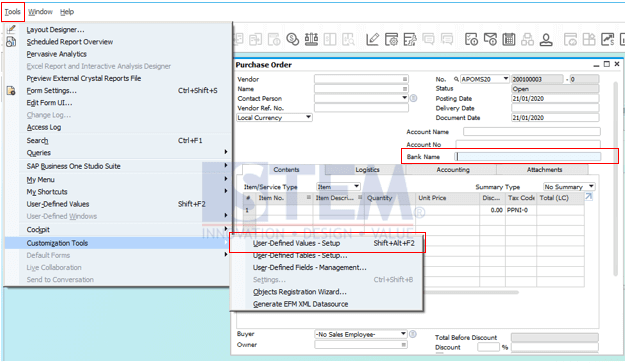
Task: Click the item grid horizontal scrollbar
Action: coord(470,292)
